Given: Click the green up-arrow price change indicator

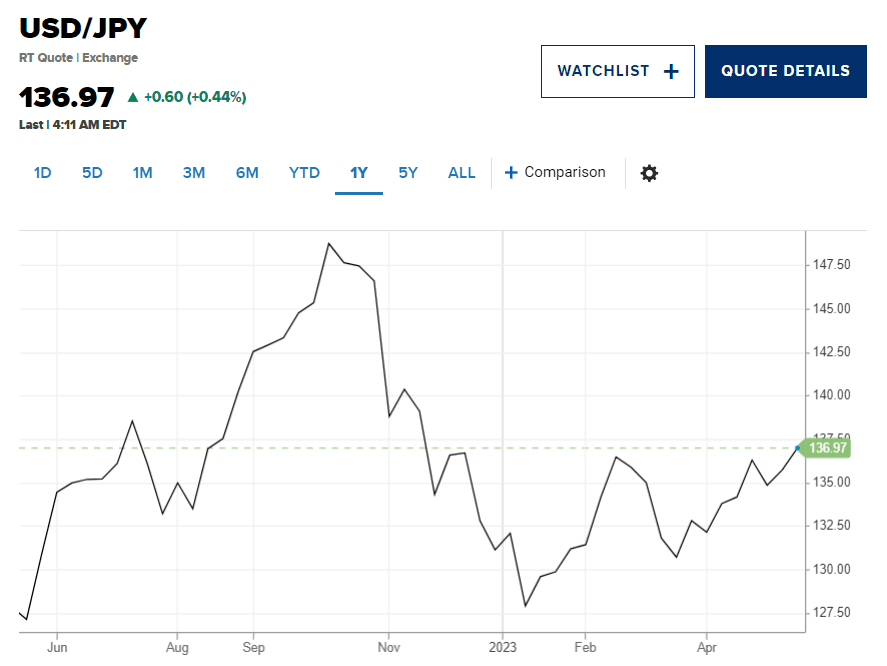Looking at the screenshot, I should click(132, 97).
